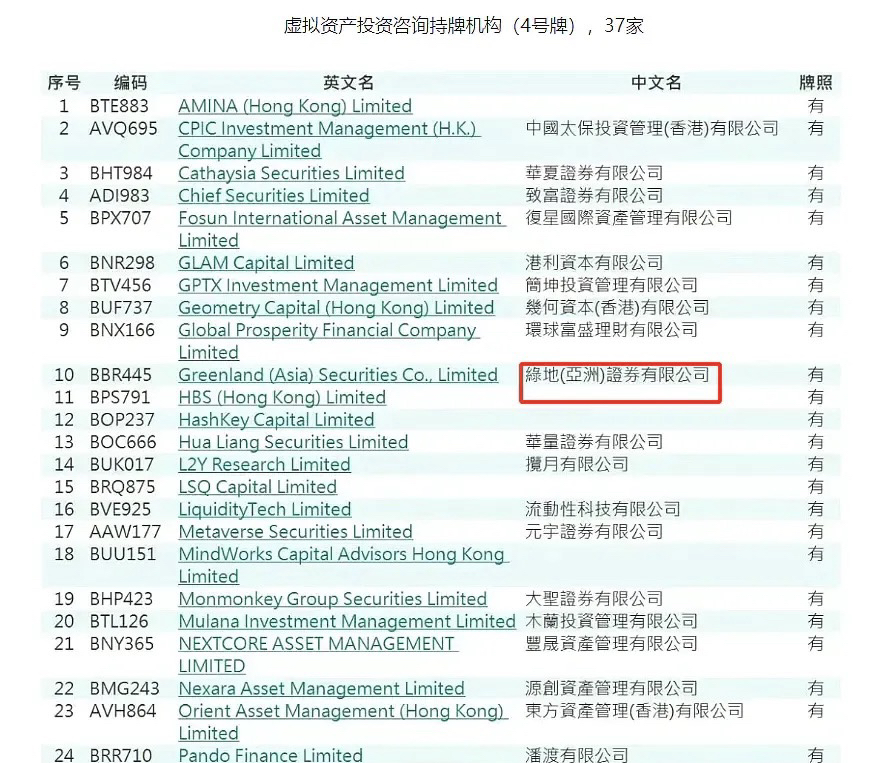Open Nexara Asset Management Limited link
Image resolution: width=872 pixels, height=763 pixels.
click(321, 688)
